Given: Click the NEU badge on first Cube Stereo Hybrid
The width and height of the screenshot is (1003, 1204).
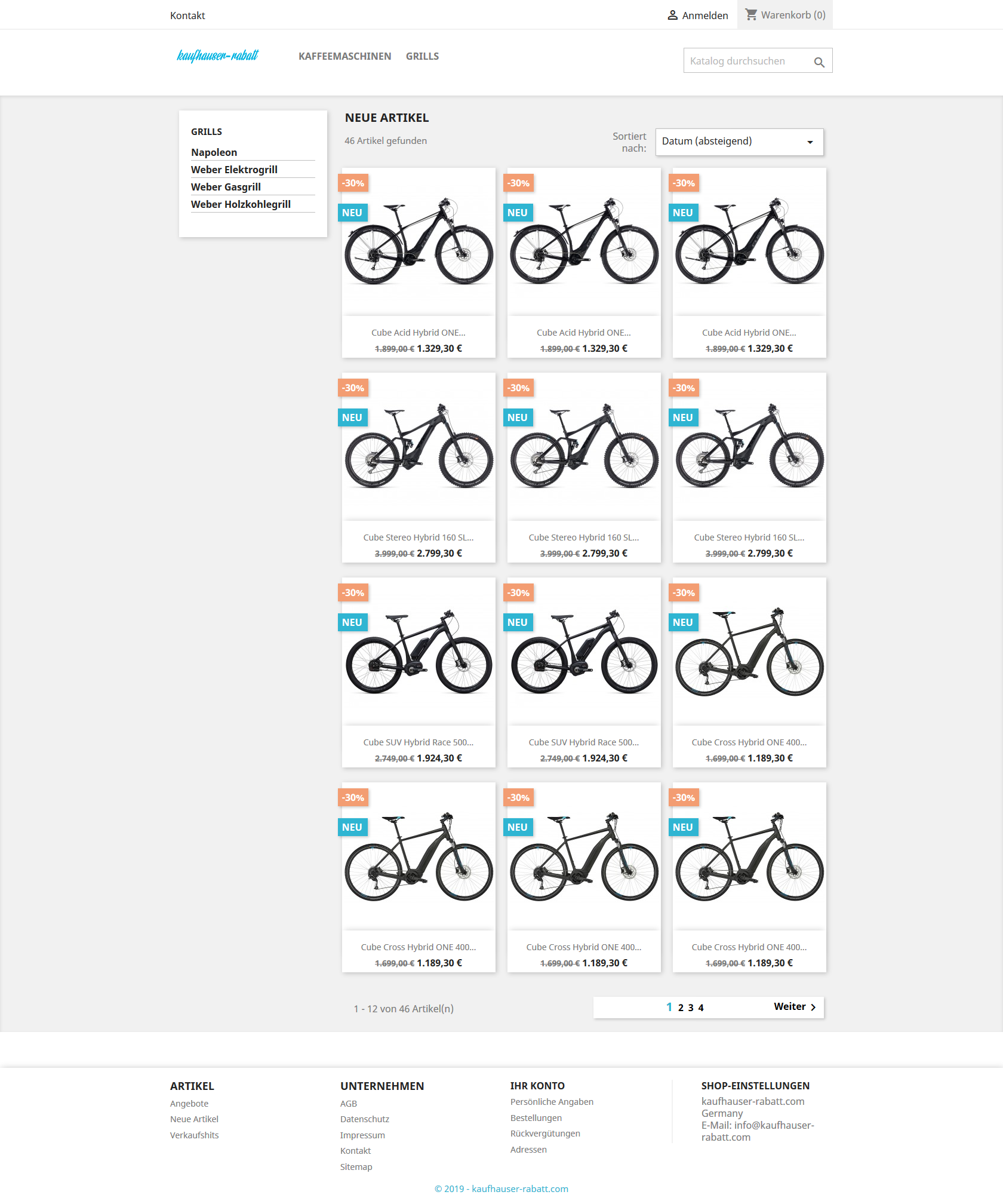Looking at the screenshot, I should [352, 417].
